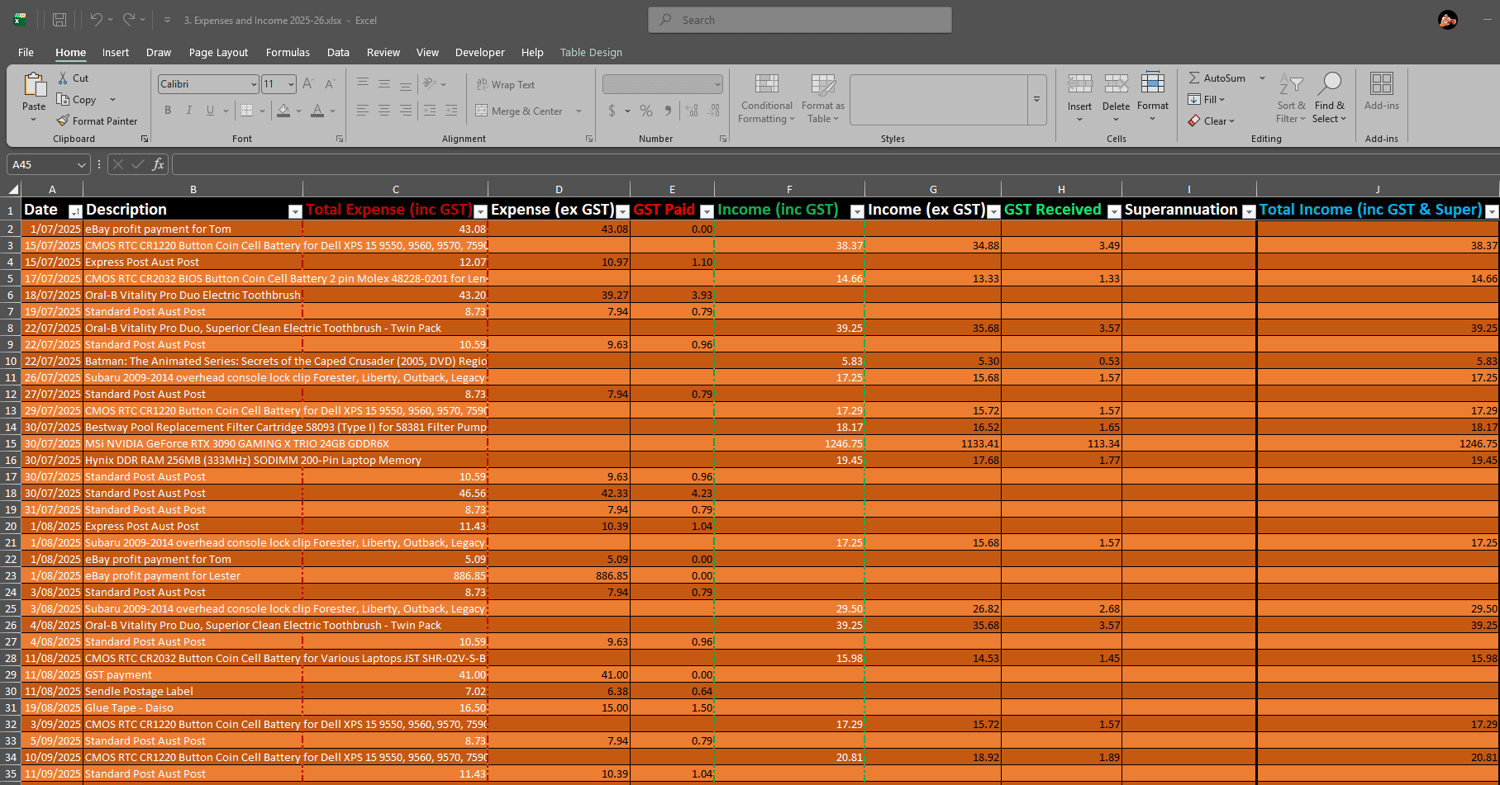The height and width of the screenshot is (785, 1500).
Task: Click the Copy icon in Clipboard group
Action: (x=63, y=100)
